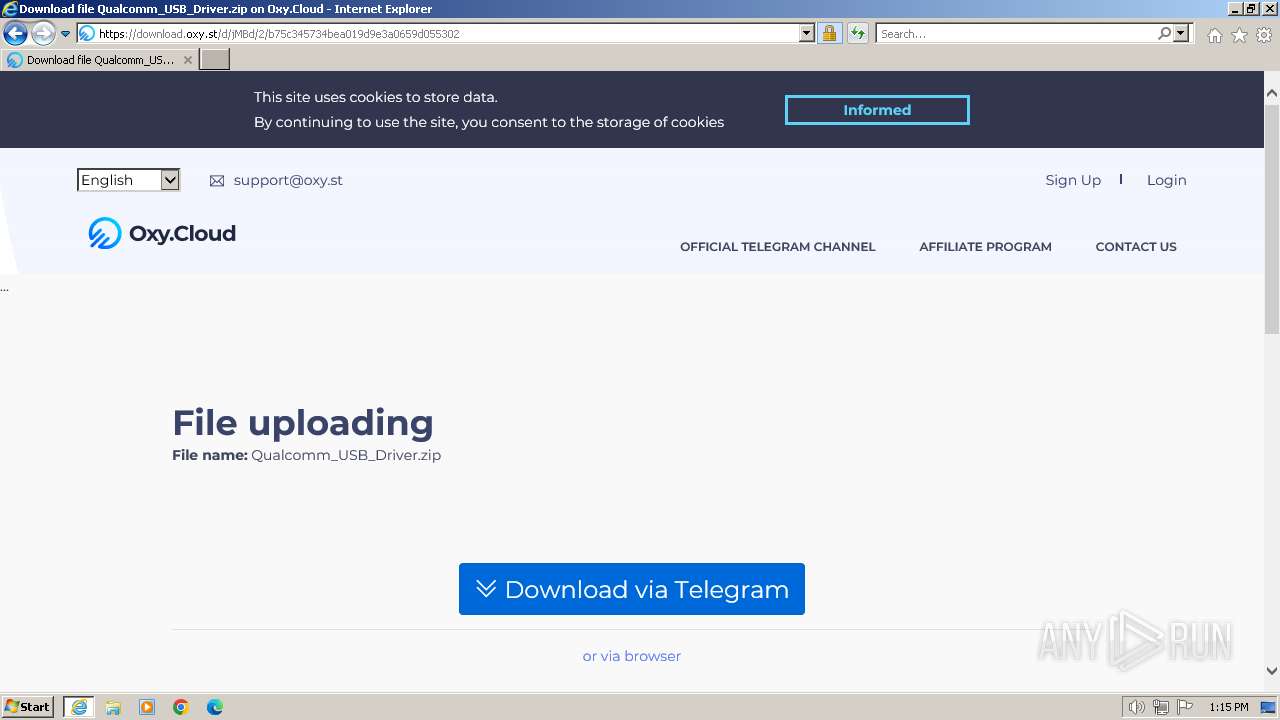Click the search magnifier icon

[1164, 33]
